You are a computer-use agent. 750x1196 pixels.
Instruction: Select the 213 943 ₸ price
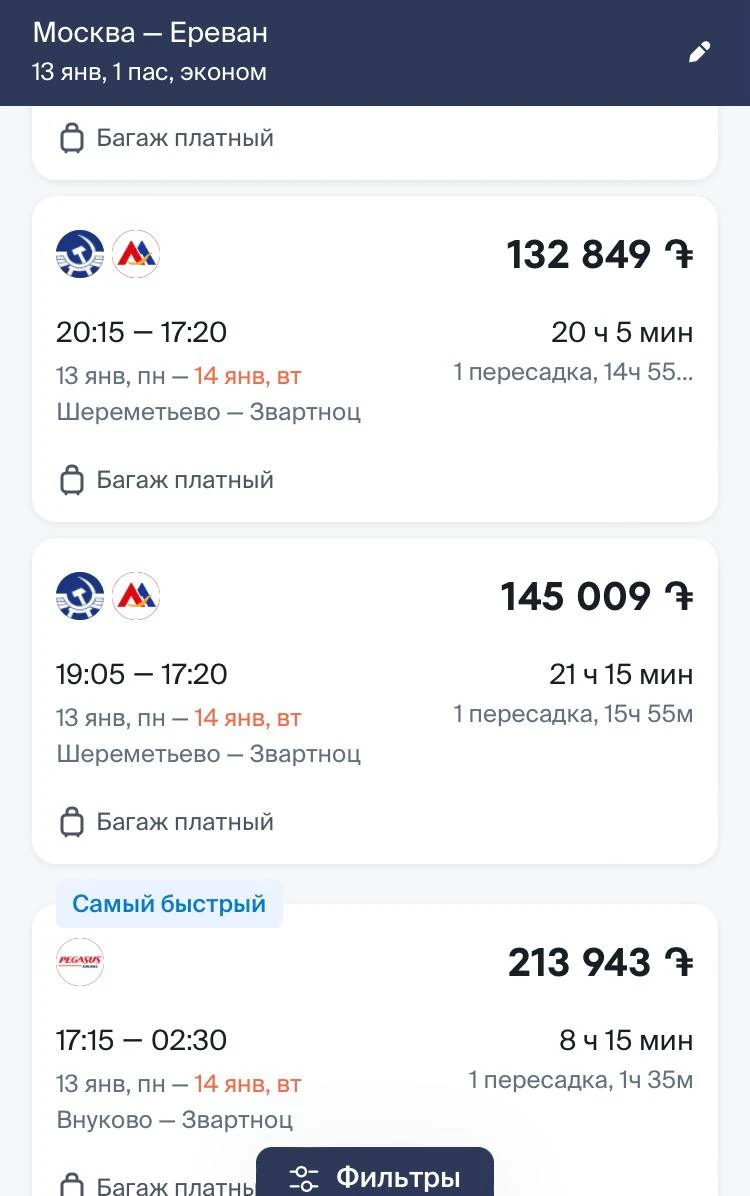[x=600, y=962]
